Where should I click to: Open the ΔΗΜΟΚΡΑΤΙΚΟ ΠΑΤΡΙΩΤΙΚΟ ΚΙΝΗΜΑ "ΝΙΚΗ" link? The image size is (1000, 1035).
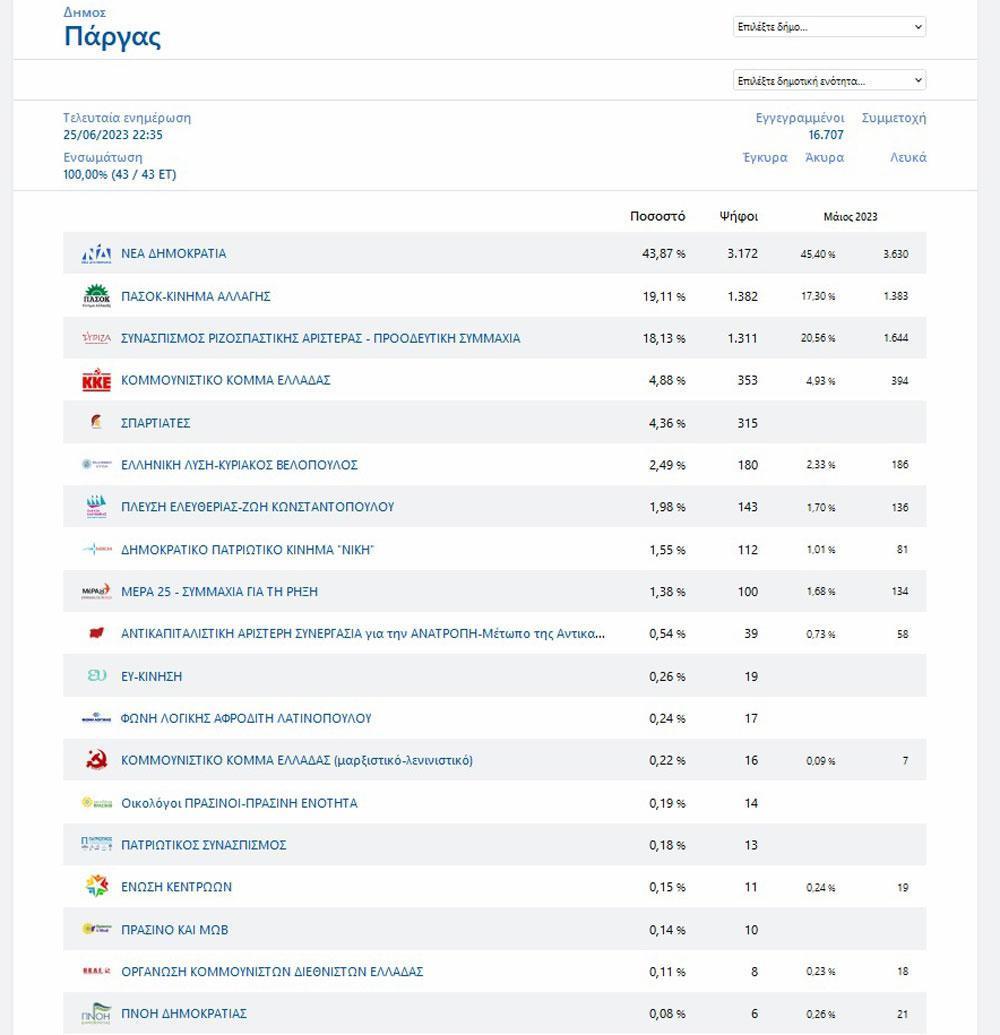tap(248, 549)
